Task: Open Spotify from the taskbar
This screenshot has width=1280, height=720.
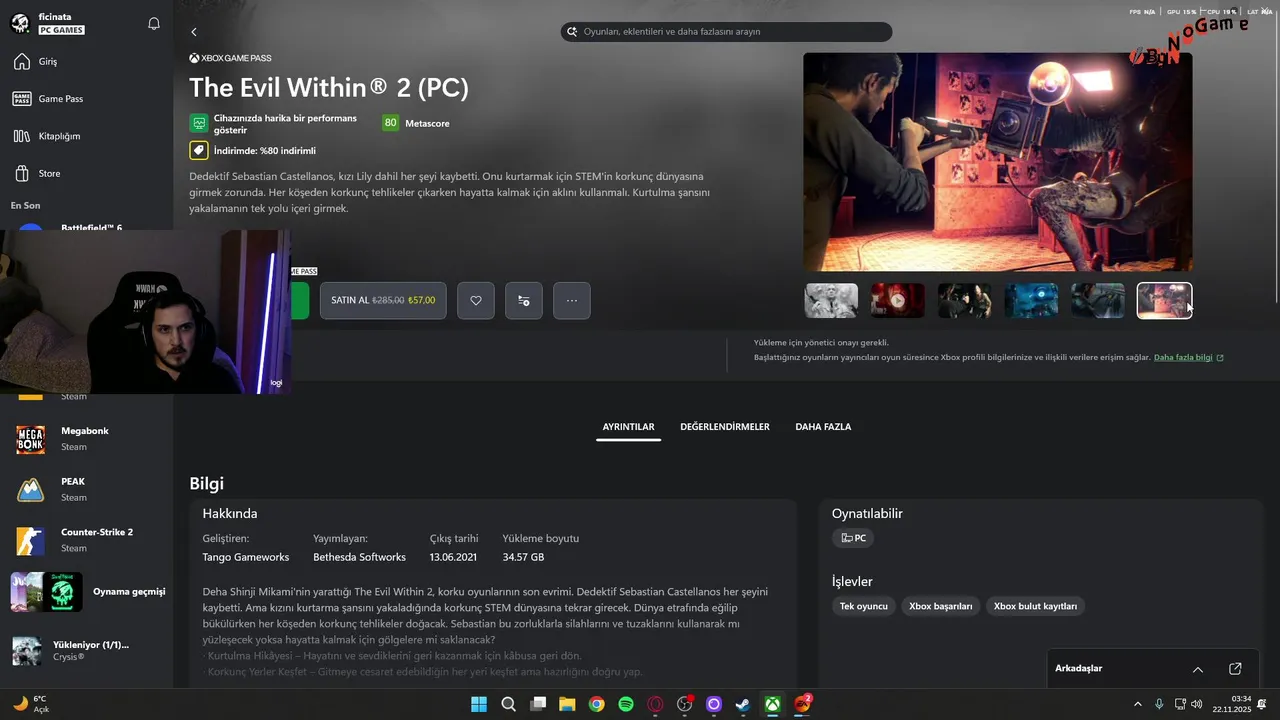Action: [626, 704]
